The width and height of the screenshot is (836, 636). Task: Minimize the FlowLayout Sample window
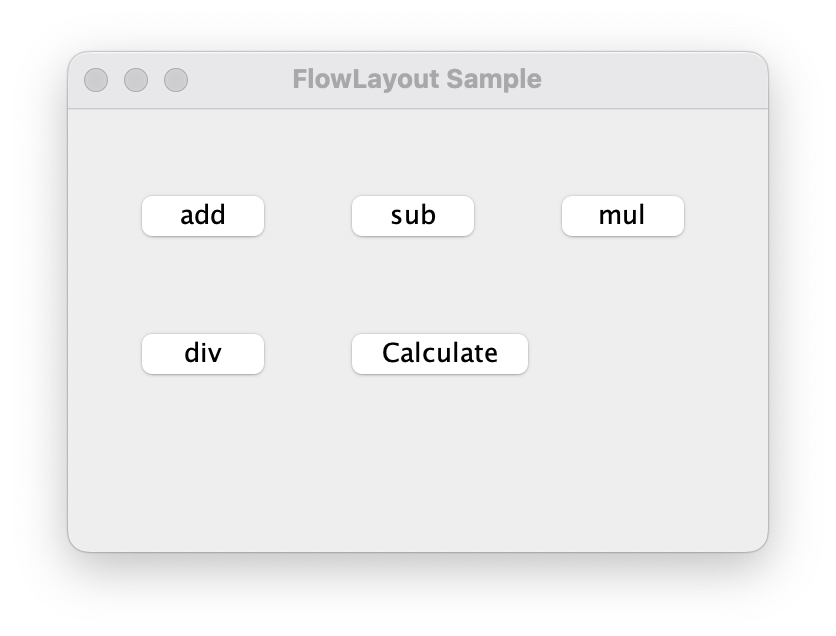pos(136,80)
